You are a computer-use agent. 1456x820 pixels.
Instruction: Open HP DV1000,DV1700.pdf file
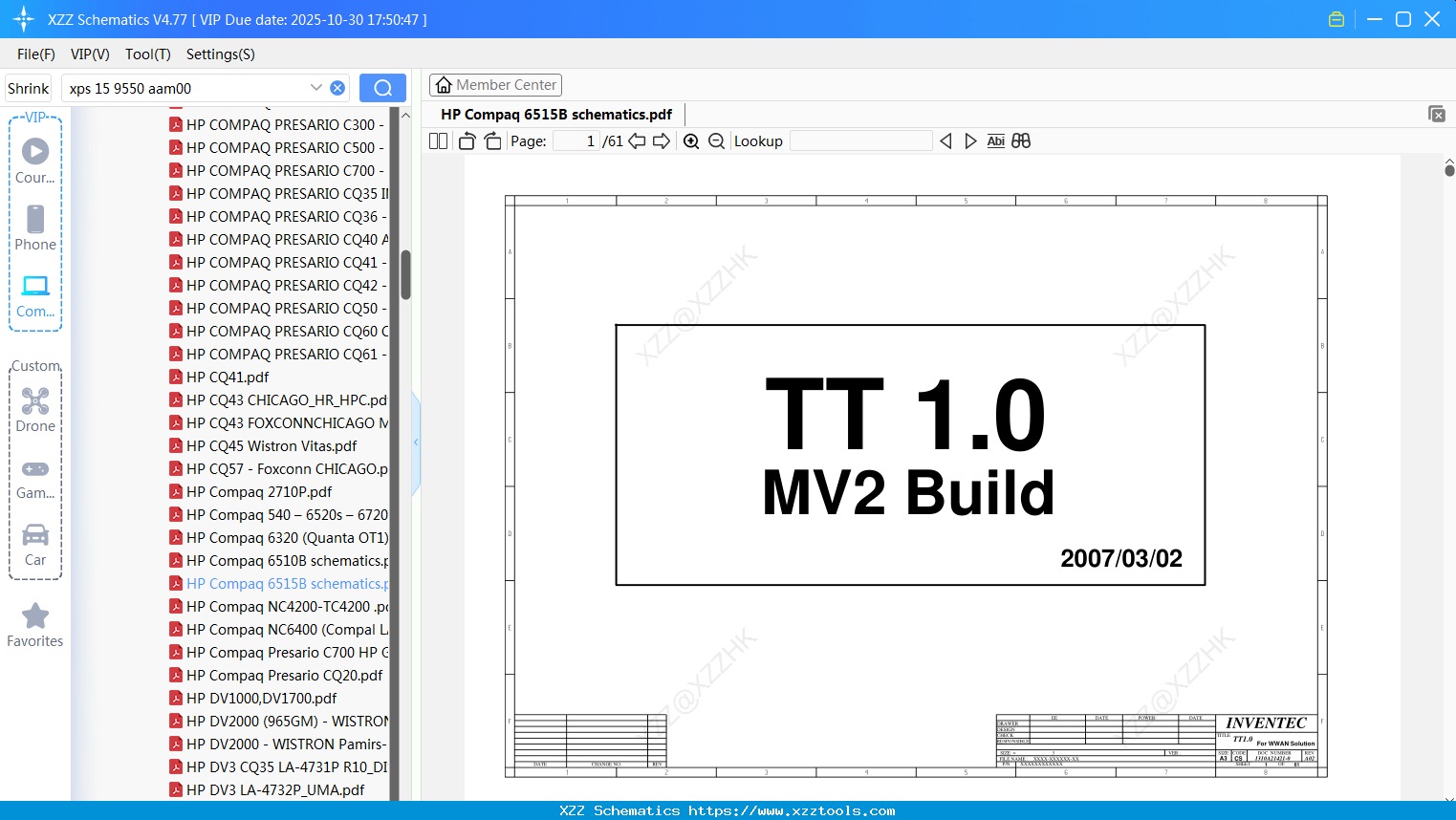(x=253, y=698)
